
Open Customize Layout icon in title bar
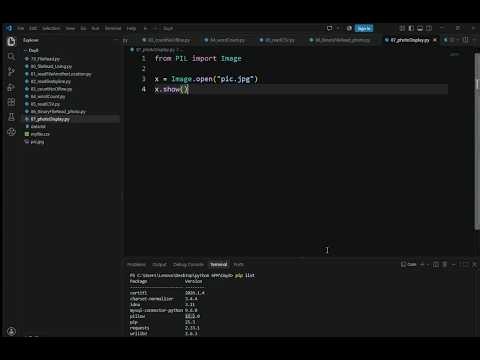pyautogui.click(x=402, y=28)
